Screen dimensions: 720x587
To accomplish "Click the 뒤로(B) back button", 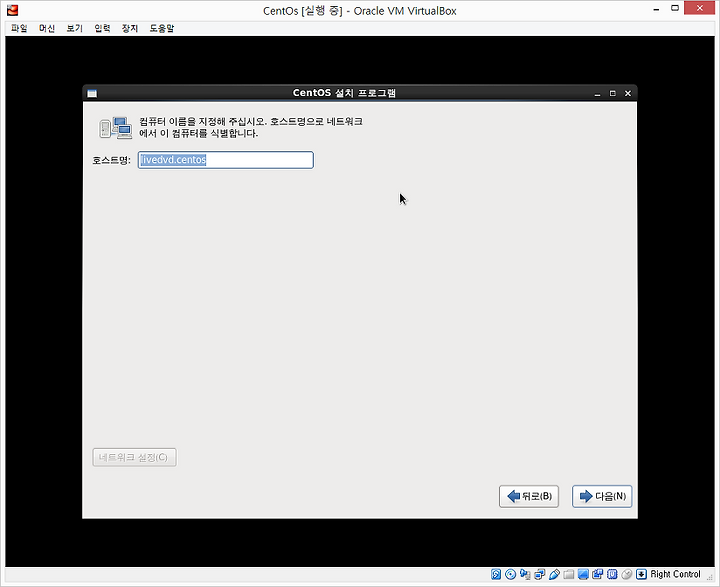I will click(529, 496).
